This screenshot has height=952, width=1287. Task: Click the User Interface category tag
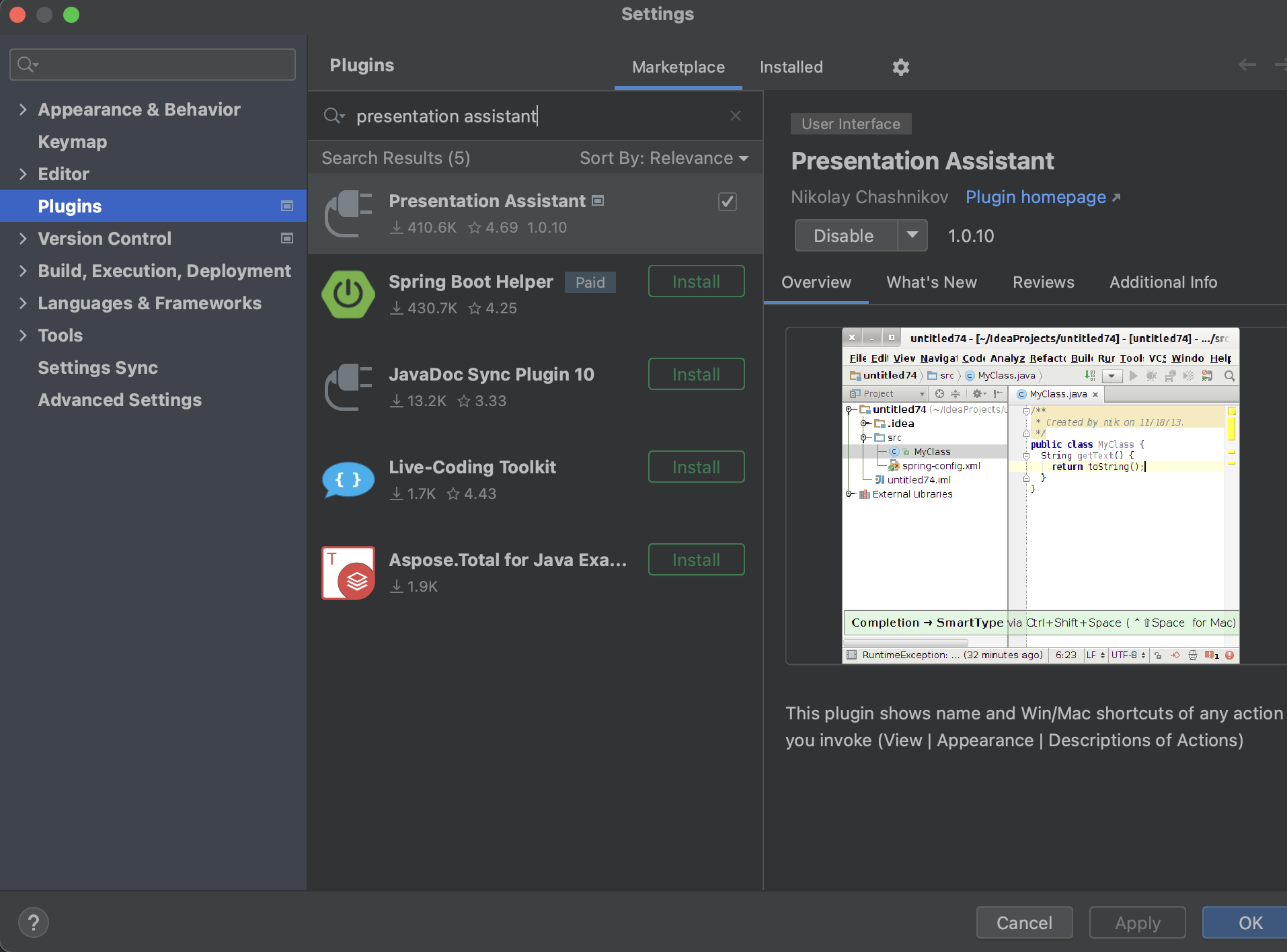click(851, 124)
